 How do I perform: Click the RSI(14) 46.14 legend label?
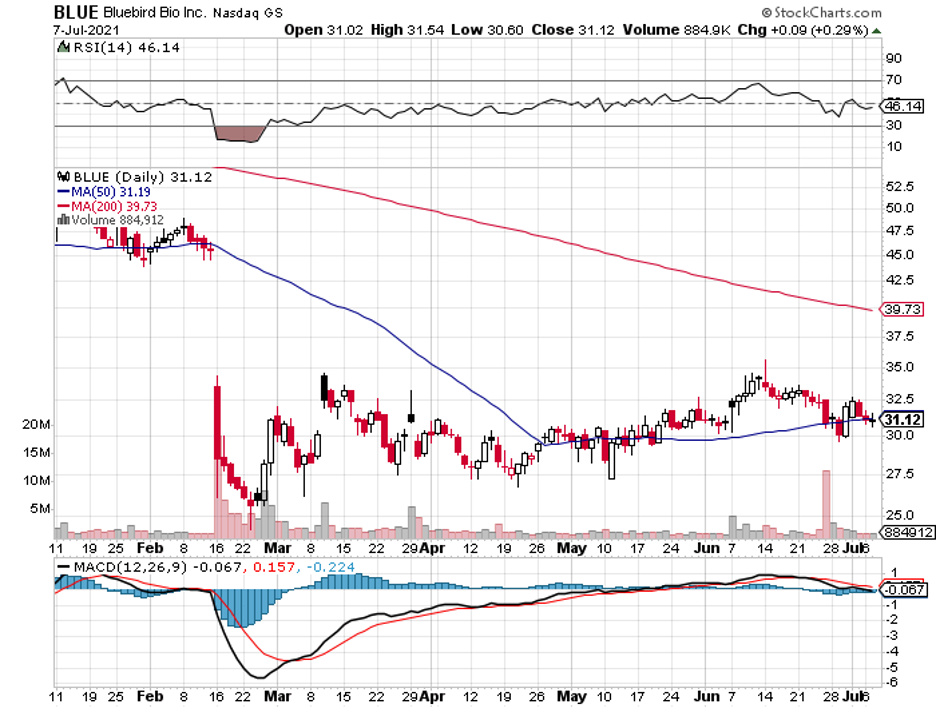pos(126,47)
